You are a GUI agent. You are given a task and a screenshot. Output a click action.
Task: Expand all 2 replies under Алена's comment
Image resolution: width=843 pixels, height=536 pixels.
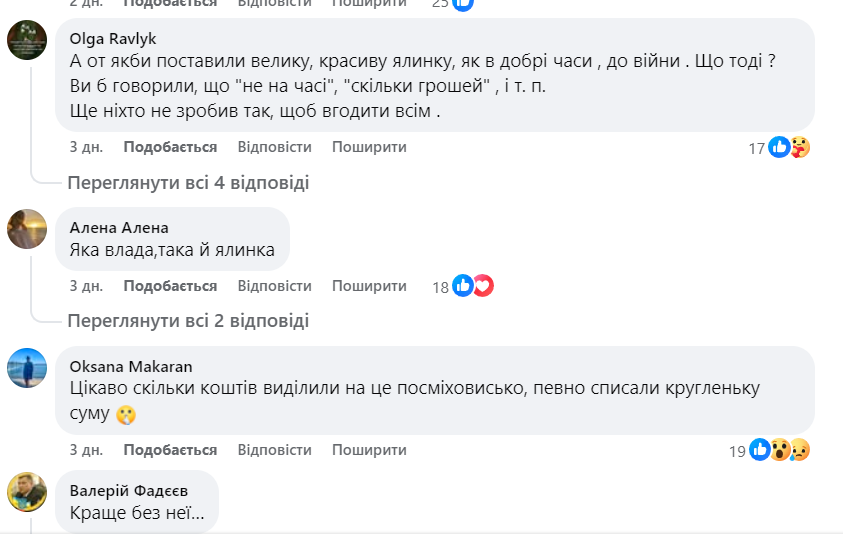[188, 321]
